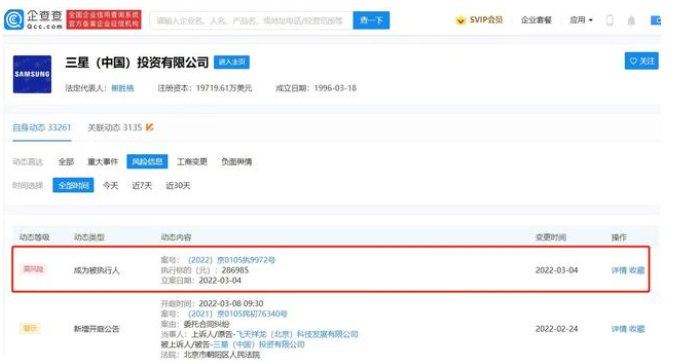Select the 全部时间 time filter
The height and width of the screenshot is (364, 675).
73,185
